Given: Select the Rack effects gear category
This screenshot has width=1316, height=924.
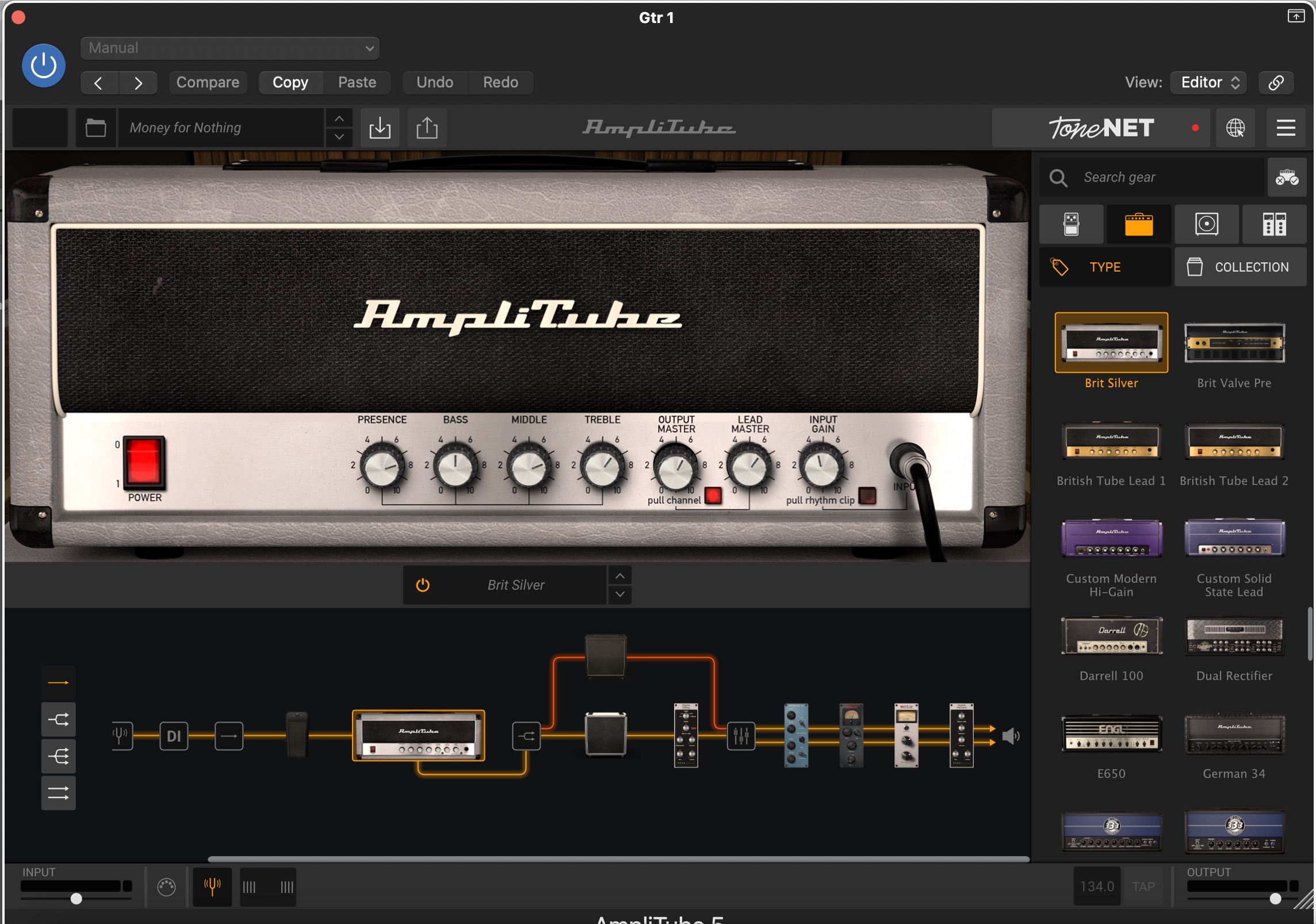Looking at the screenshot, I should coord(1274,224).
